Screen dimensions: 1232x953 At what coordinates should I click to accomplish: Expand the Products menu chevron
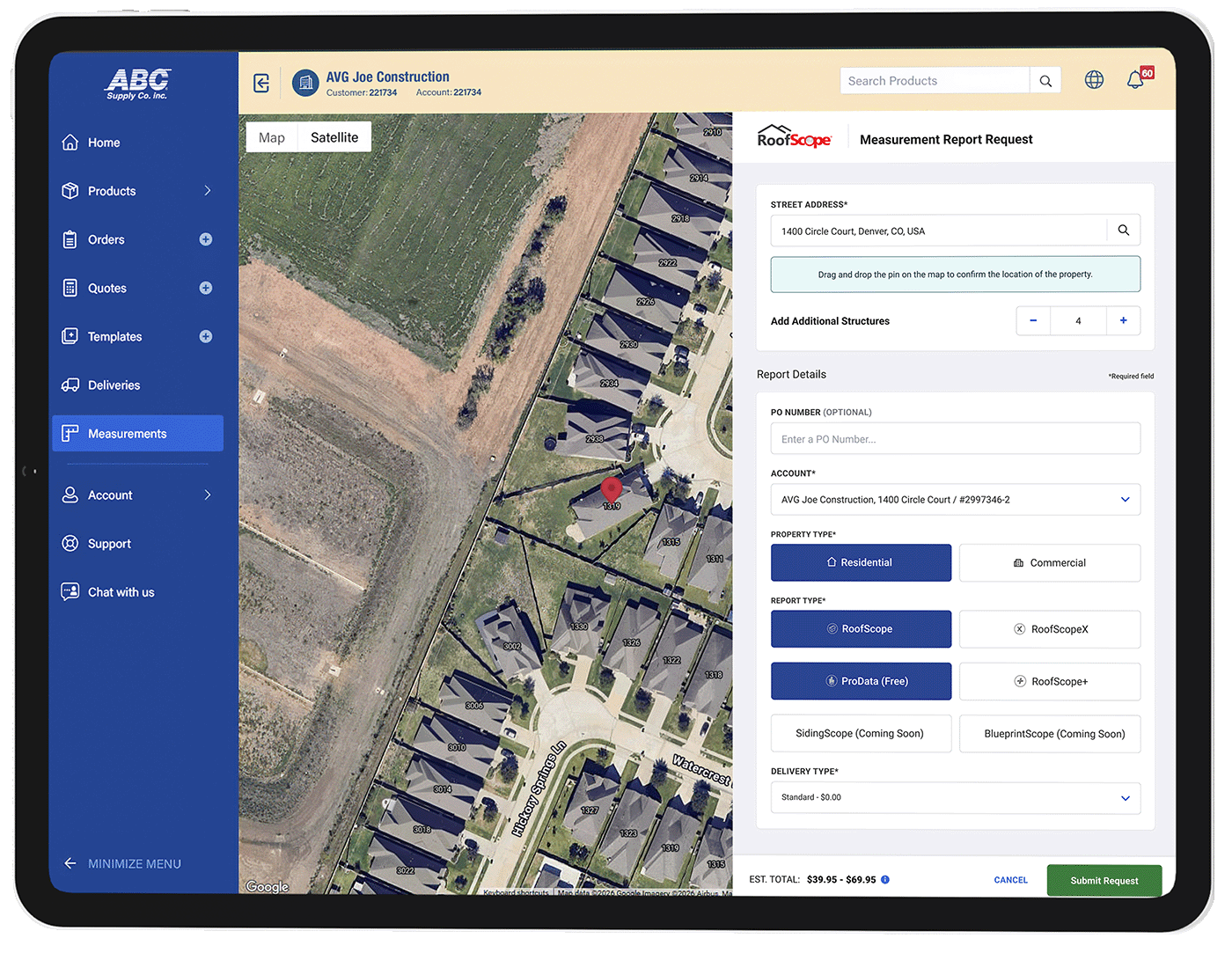coord(208,191)
